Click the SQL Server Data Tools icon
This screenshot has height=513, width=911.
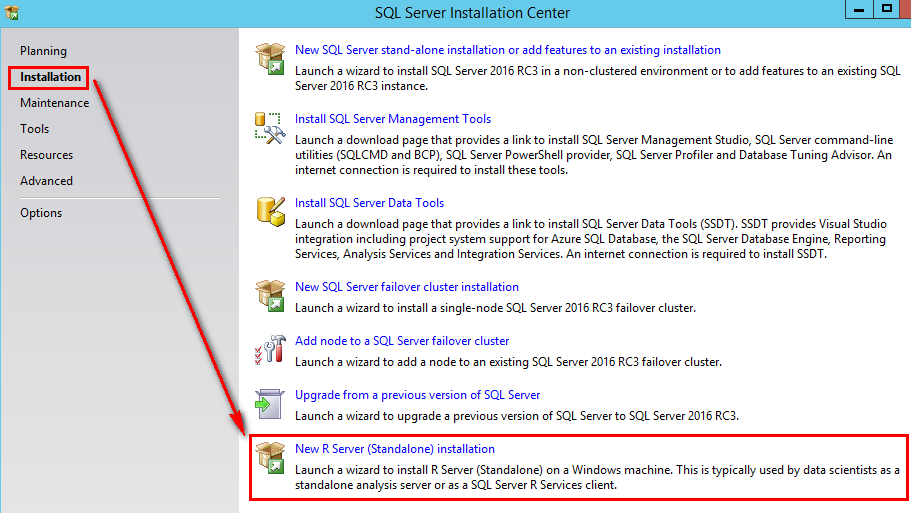(270, 212)
